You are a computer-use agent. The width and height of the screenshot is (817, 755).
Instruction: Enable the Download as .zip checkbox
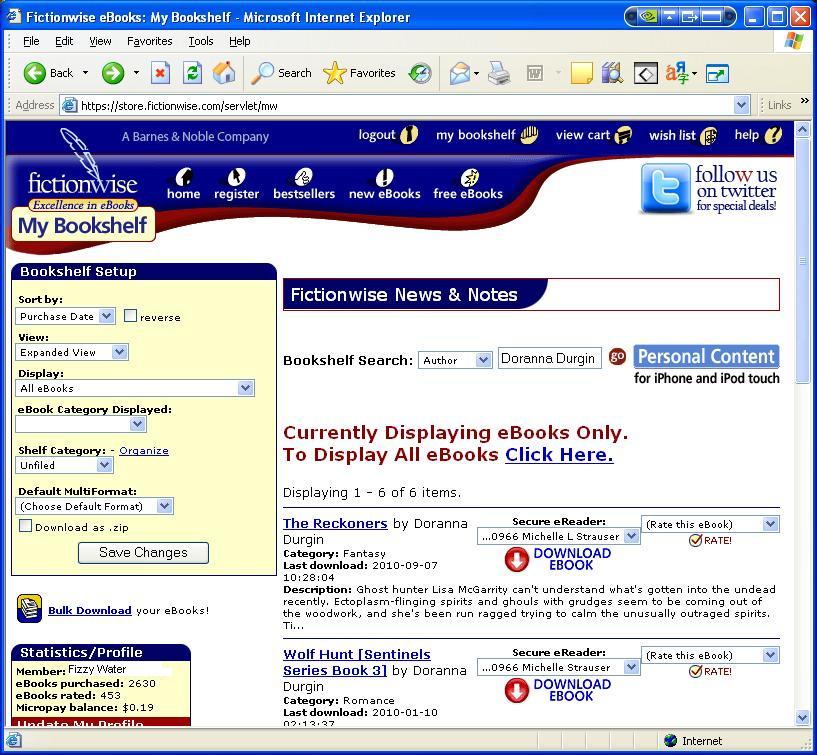[26, 526]
